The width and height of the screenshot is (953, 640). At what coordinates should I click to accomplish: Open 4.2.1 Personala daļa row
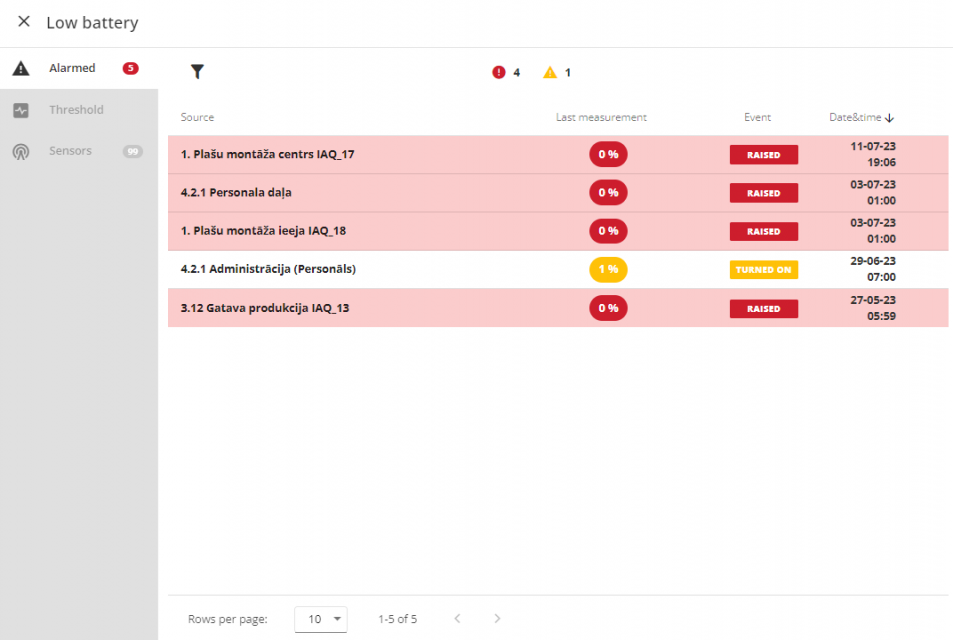click(x=236, y=193)
